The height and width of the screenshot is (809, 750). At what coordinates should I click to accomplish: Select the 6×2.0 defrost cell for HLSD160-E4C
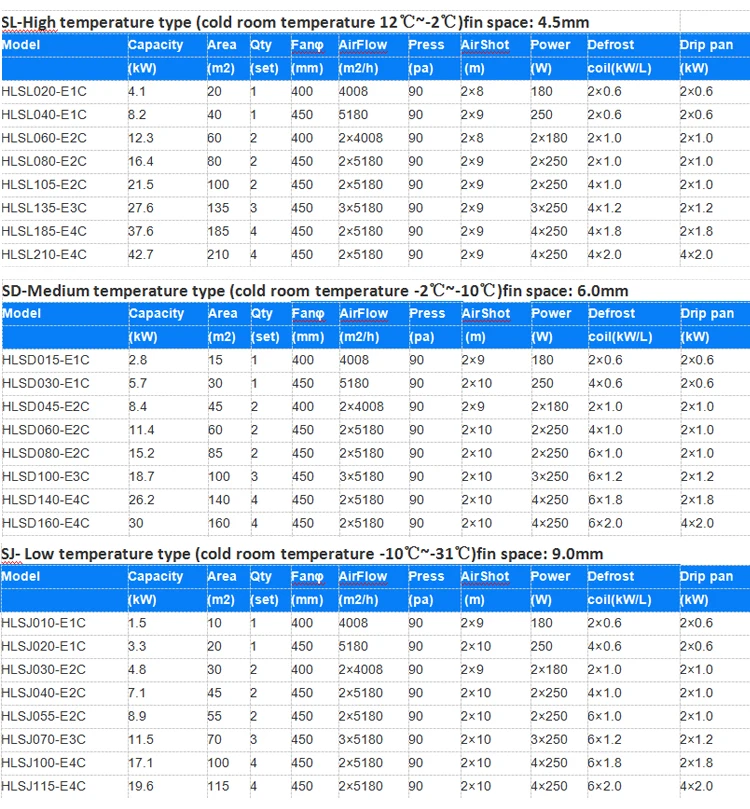coord(604,523)
